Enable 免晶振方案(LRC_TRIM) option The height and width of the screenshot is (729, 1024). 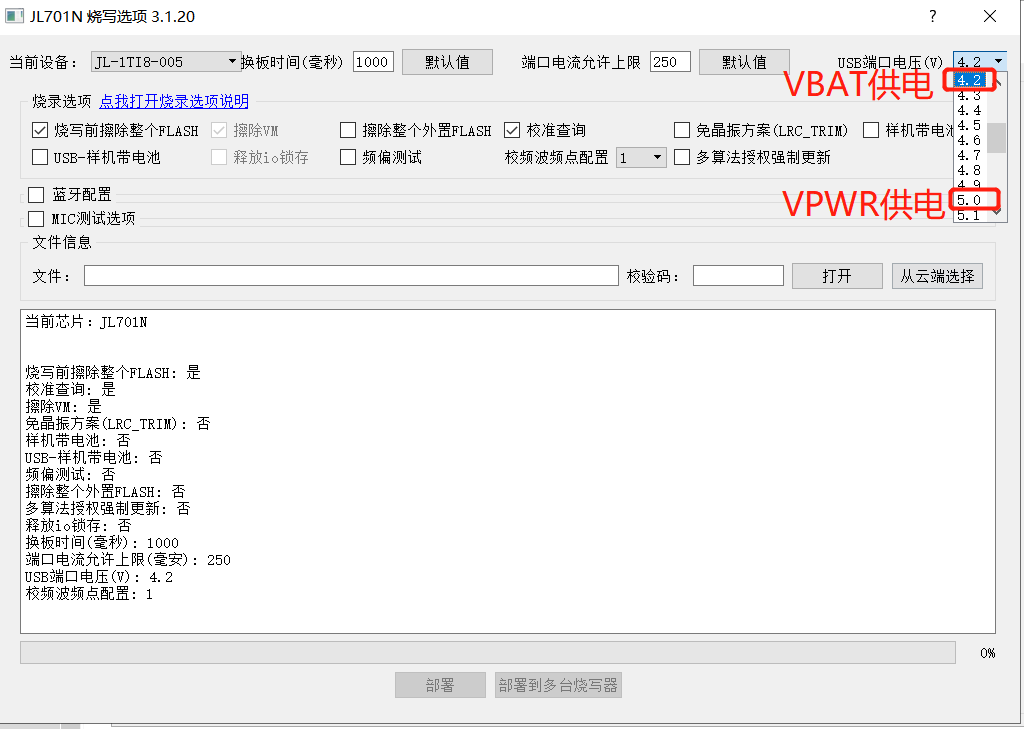click(x=682, y=130)
